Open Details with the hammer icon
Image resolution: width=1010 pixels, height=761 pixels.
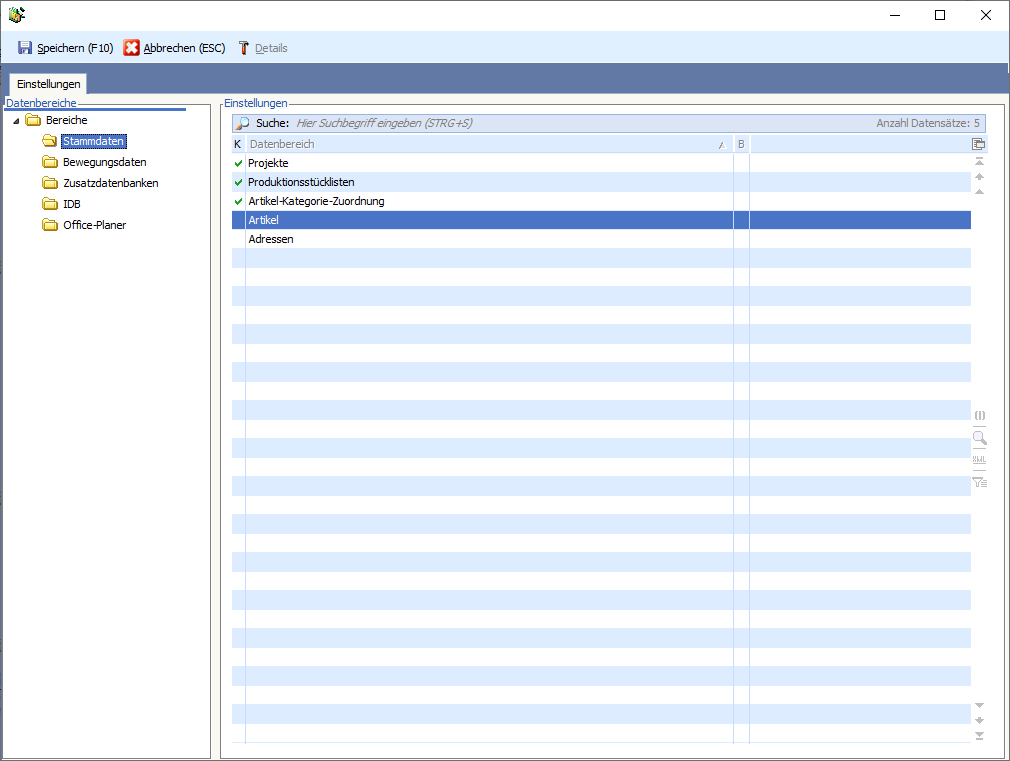coord(262,48)
